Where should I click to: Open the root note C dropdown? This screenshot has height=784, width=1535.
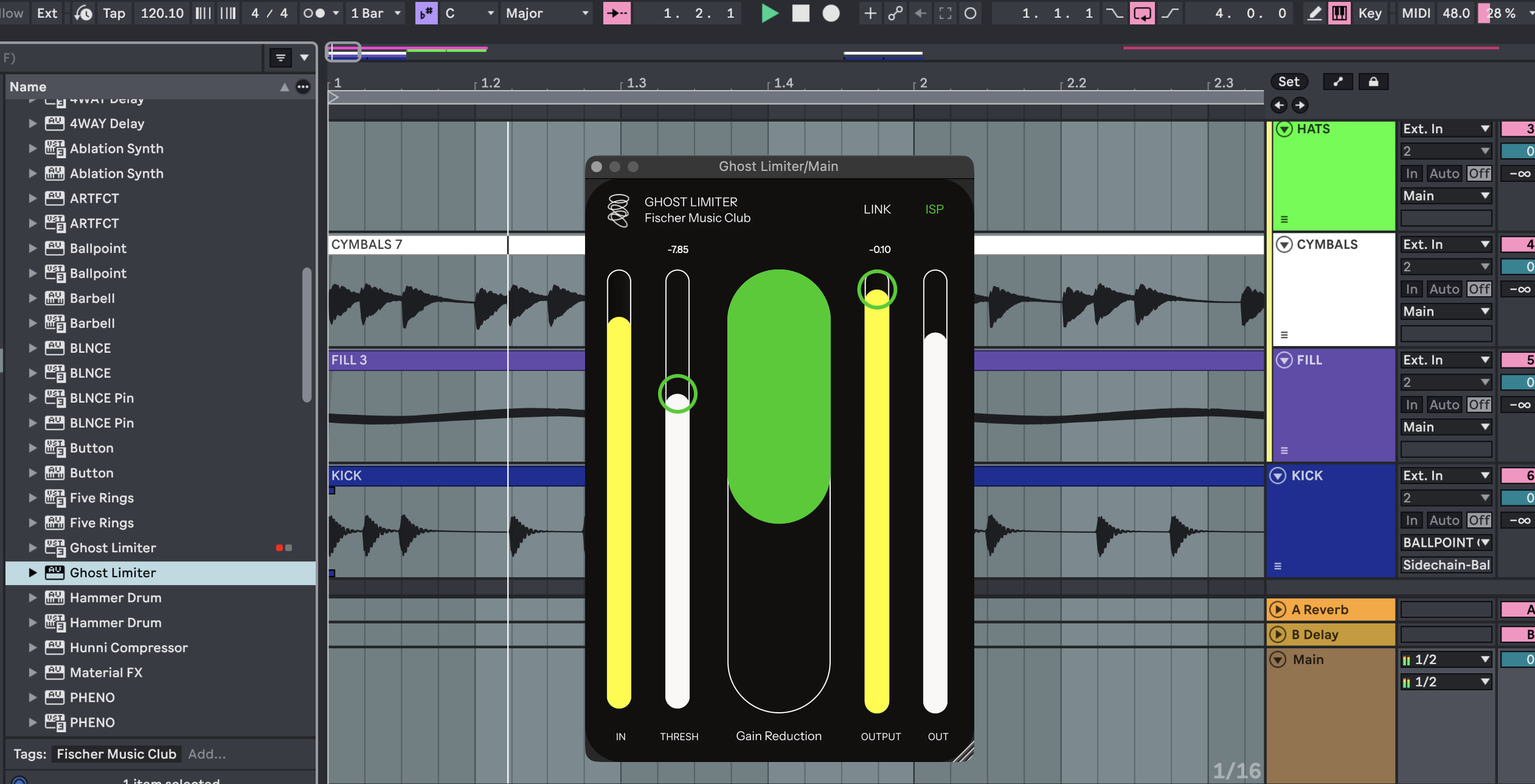point(469,13)
